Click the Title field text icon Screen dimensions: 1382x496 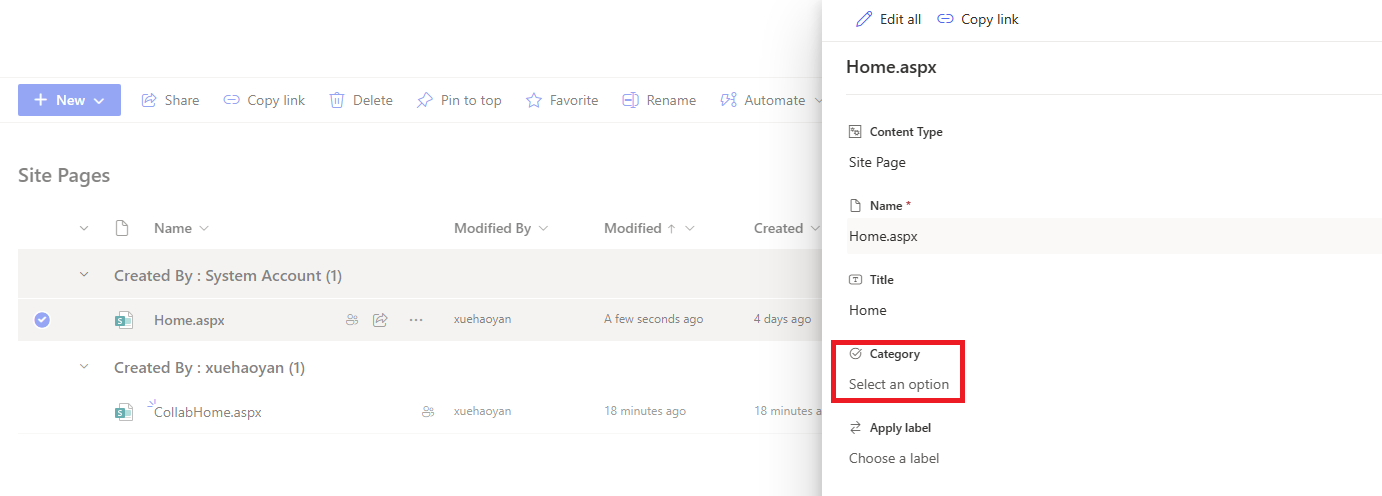pos(855,279)
